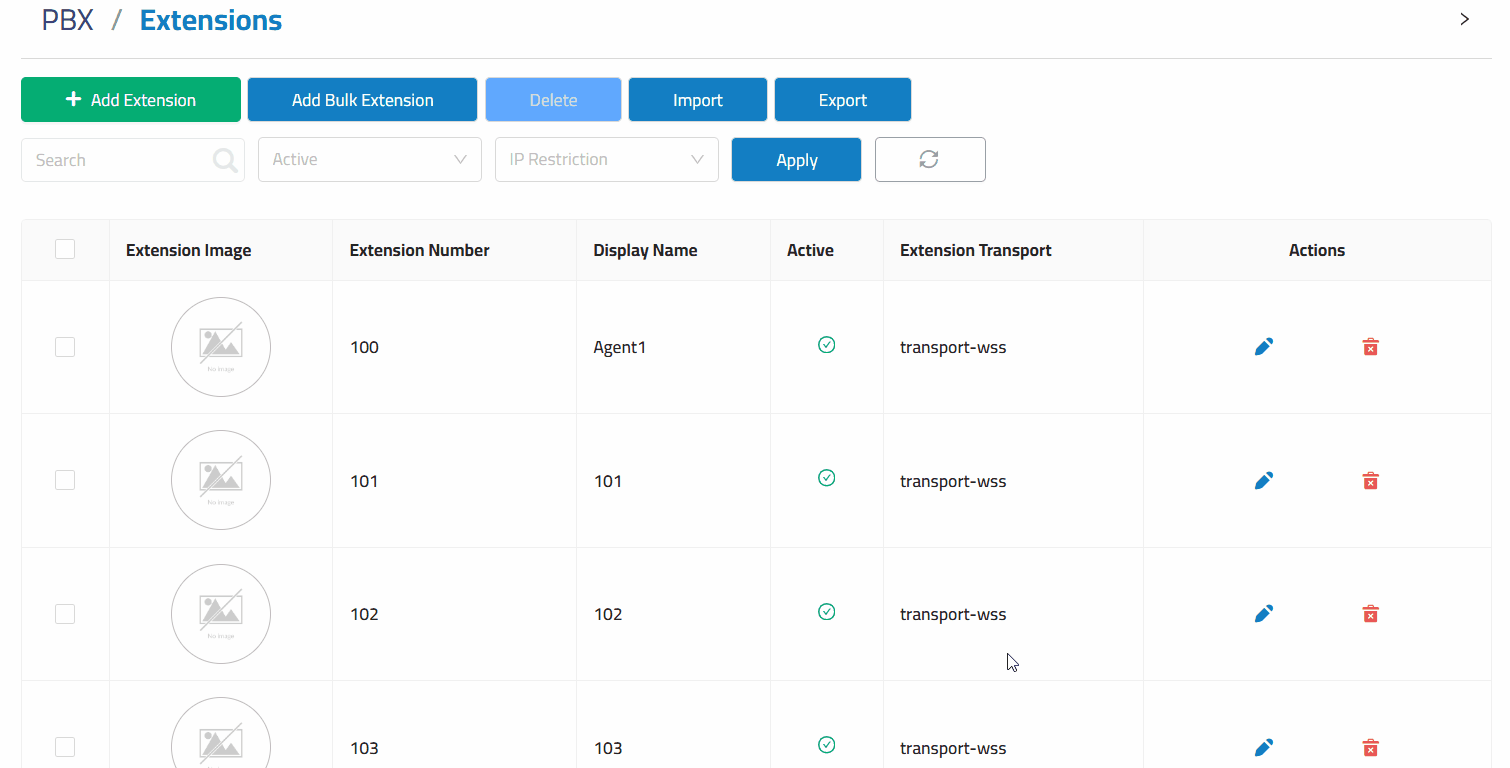Click the delete trash icon for extension 100
The image size is (1510, 768).
1370,347
